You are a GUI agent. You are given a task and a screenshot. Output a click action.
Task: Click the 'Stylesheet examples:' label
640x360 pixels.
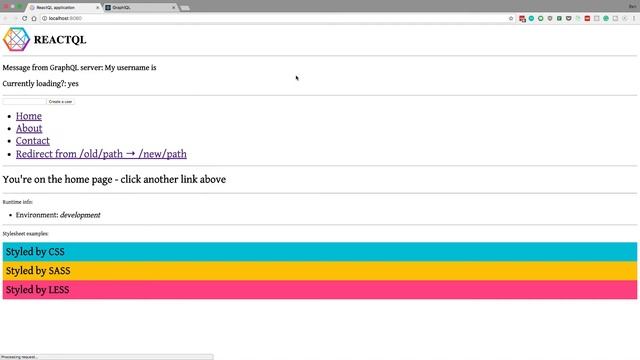(25, 234)
